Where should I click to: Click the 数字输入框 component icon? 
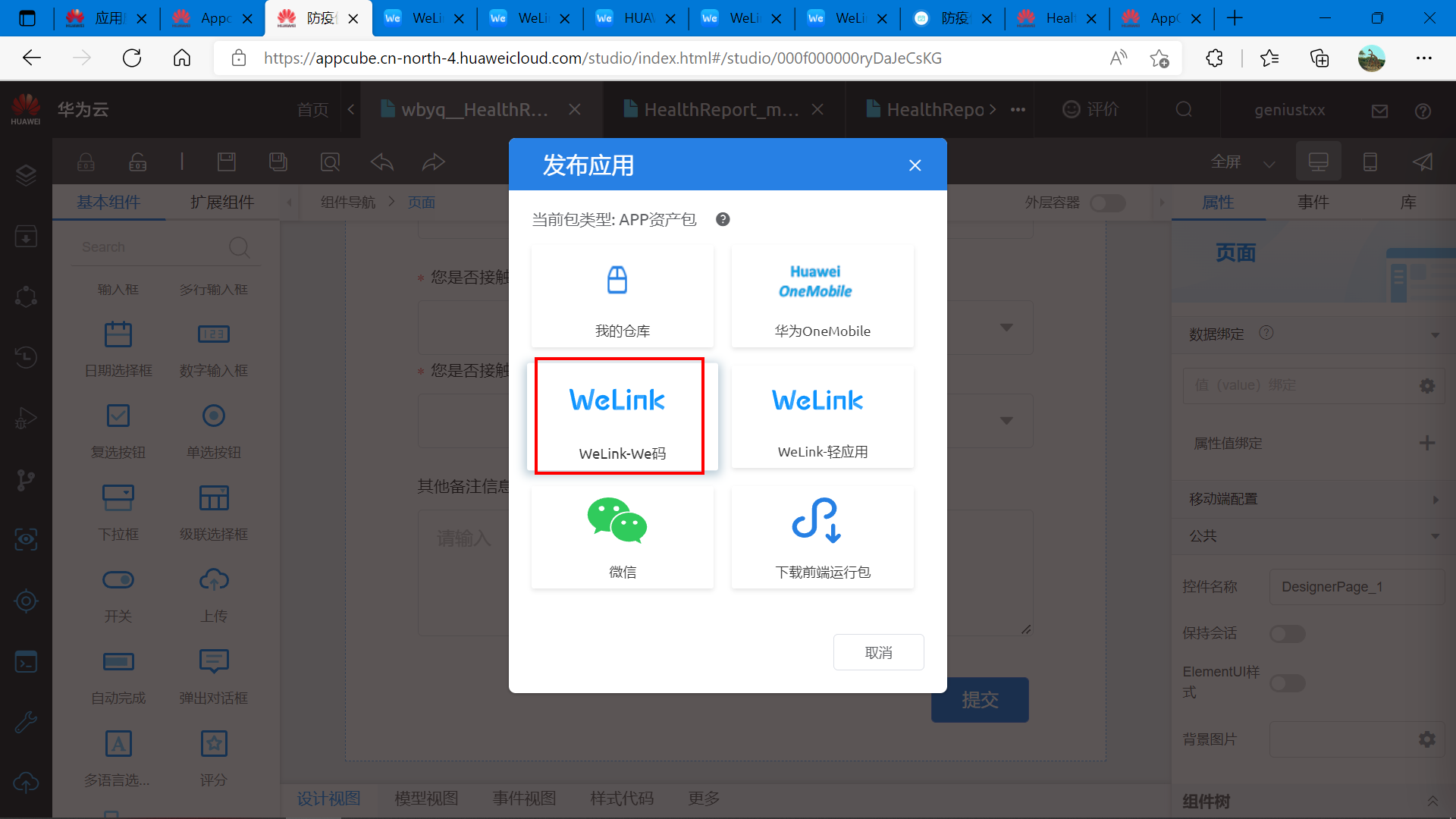(214, 334)
